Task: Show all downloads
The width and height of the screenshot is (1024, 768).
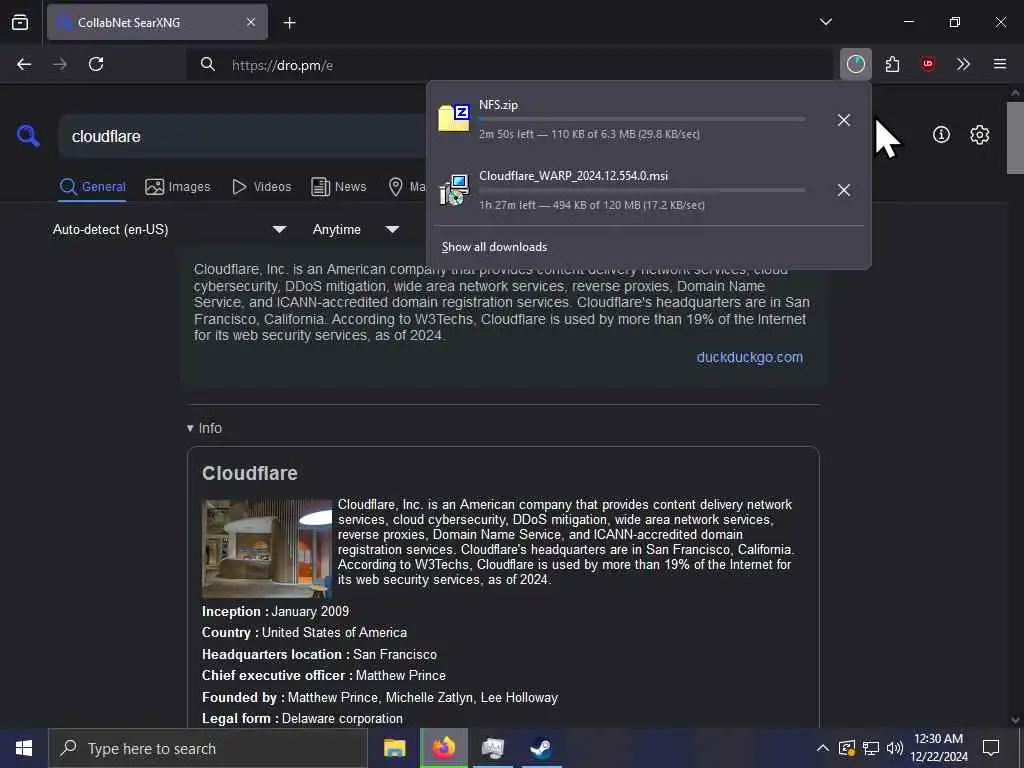Action: (494, 247)
